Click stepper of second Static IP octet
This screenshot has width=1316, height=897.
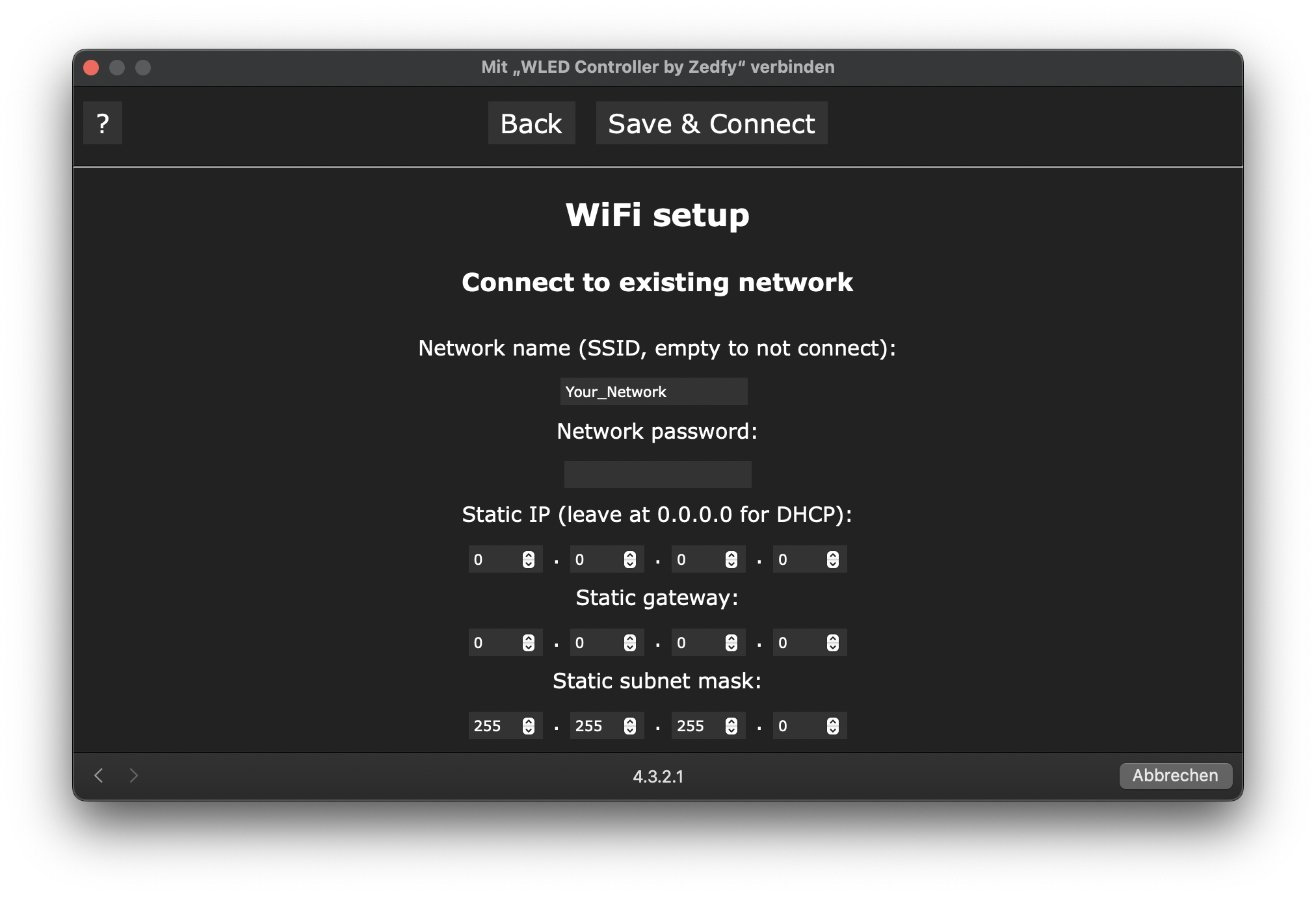pyautogui.click(x=629, y=560)
